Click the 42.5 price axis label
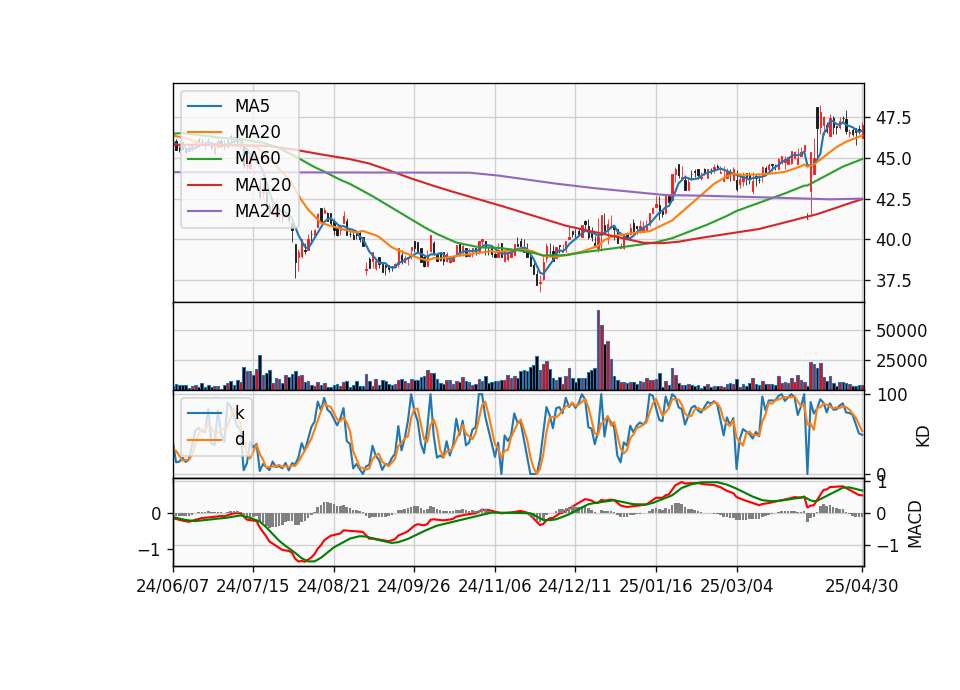This screenshot has height=690, width=960. coord(893,200)
